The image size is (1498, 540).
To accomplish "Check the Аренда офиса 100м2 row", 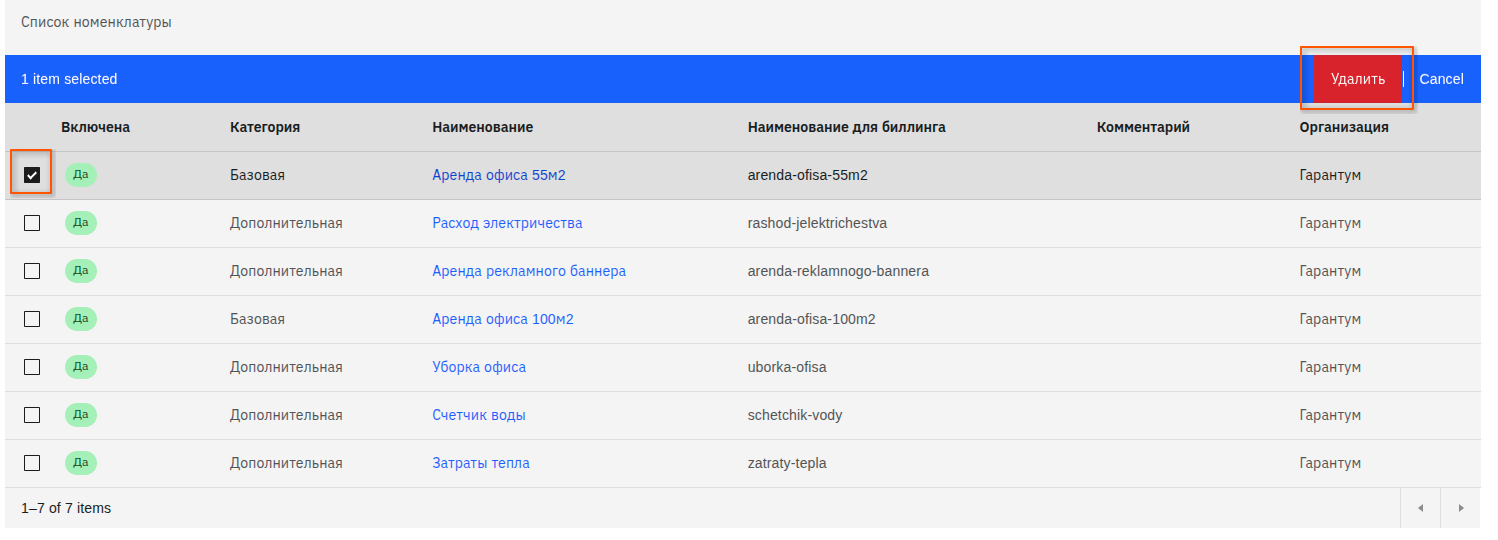I will 32,319.
